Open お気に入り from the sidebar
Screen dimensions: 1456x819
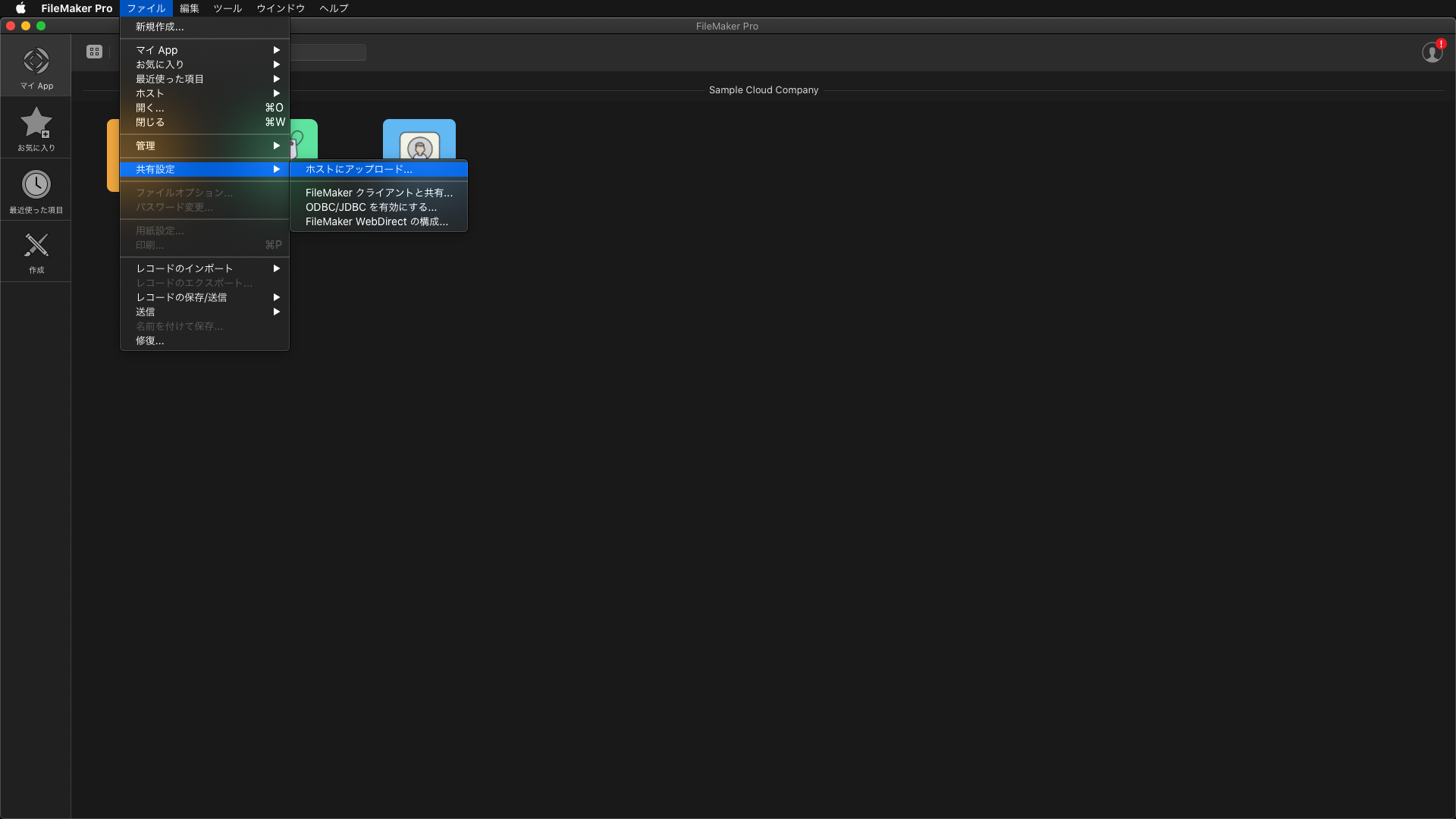tap(36, 129)
